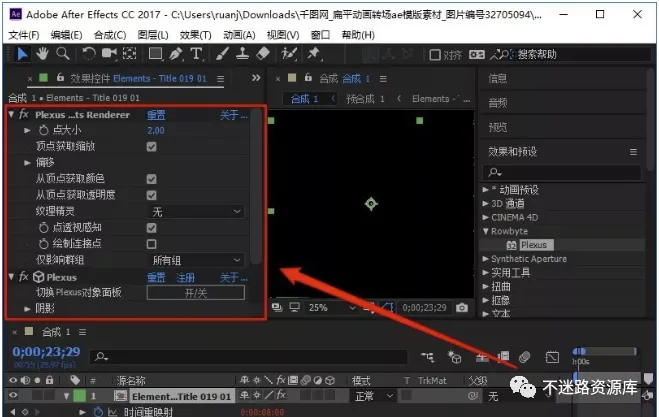Open the 编辑(E) menu
The width and height of the screenshot is (659, 417).
point(66,35)
